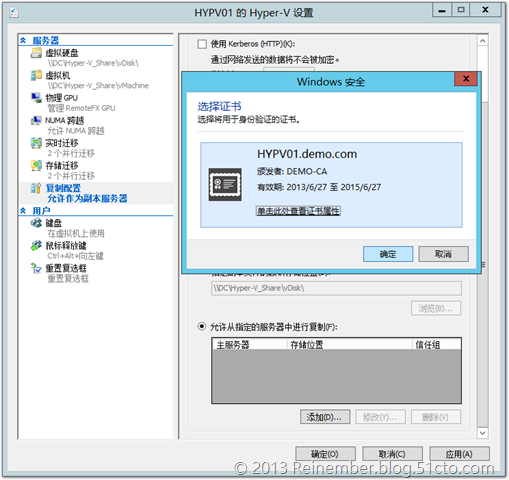This screenshot has width=509, height=480.
Task: Click the 管理 RemoteFX GPU description
Action: tap(81, 108)
